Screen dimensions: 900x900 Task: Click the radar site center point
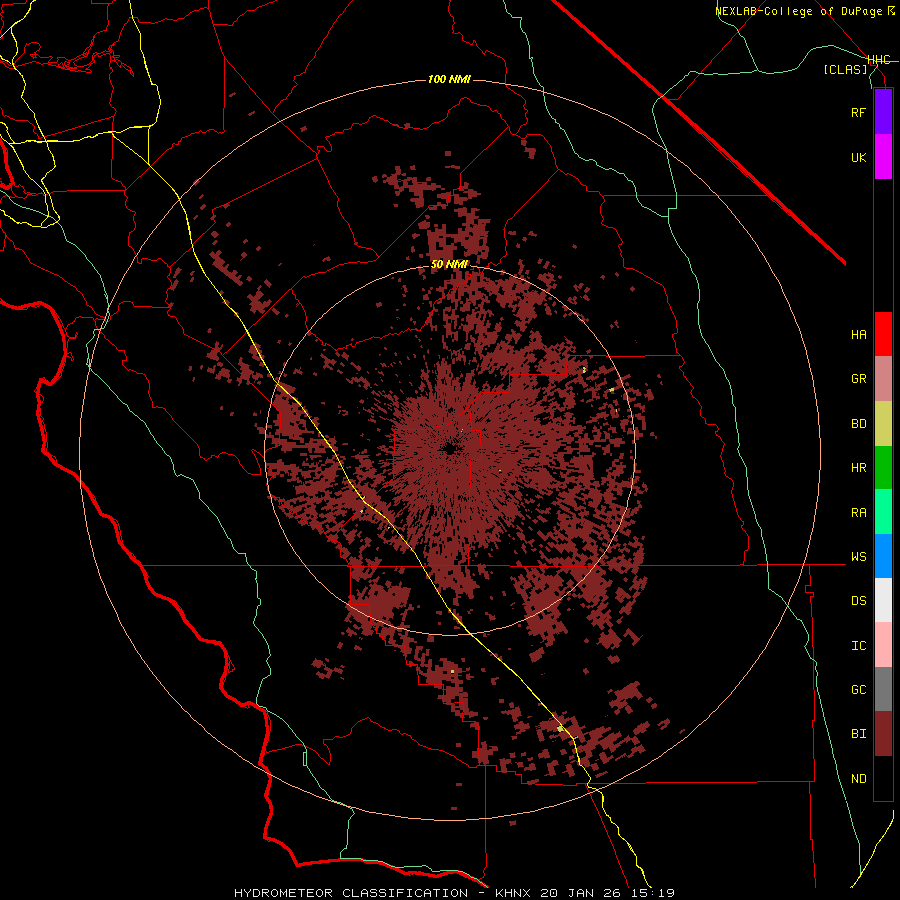coord(450,449)
